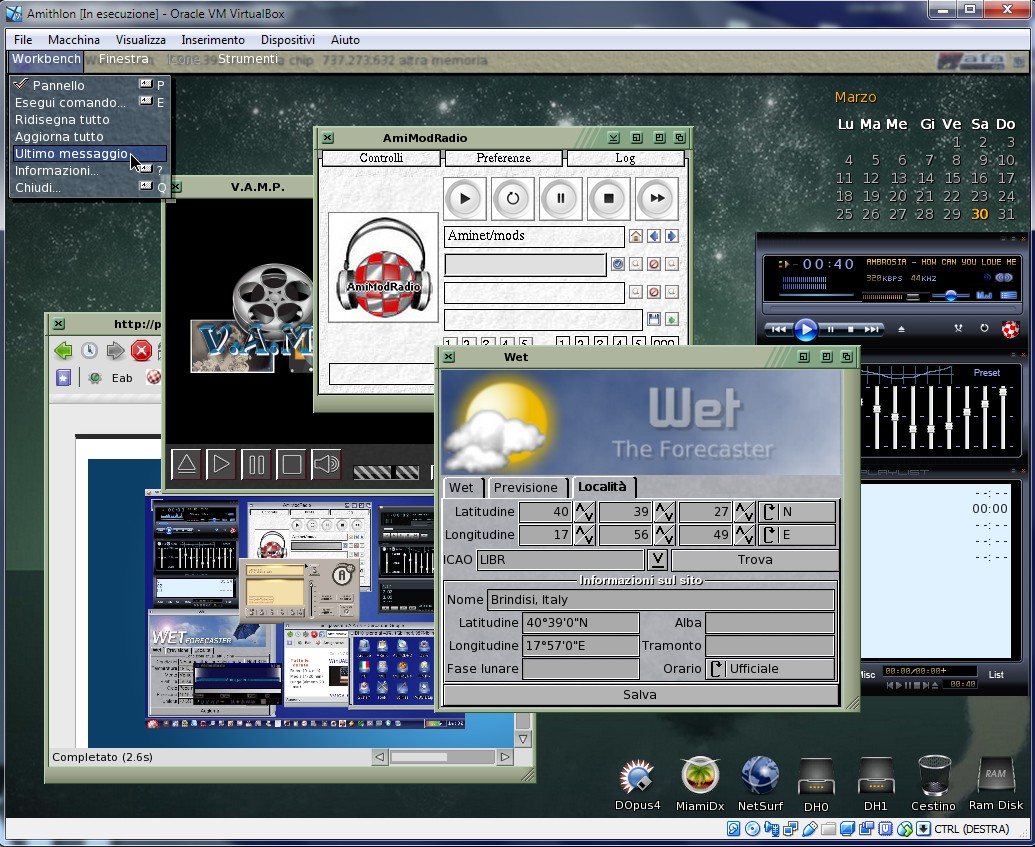Click the Trova button
This screenshot has width=1035, height=847.
754,560
